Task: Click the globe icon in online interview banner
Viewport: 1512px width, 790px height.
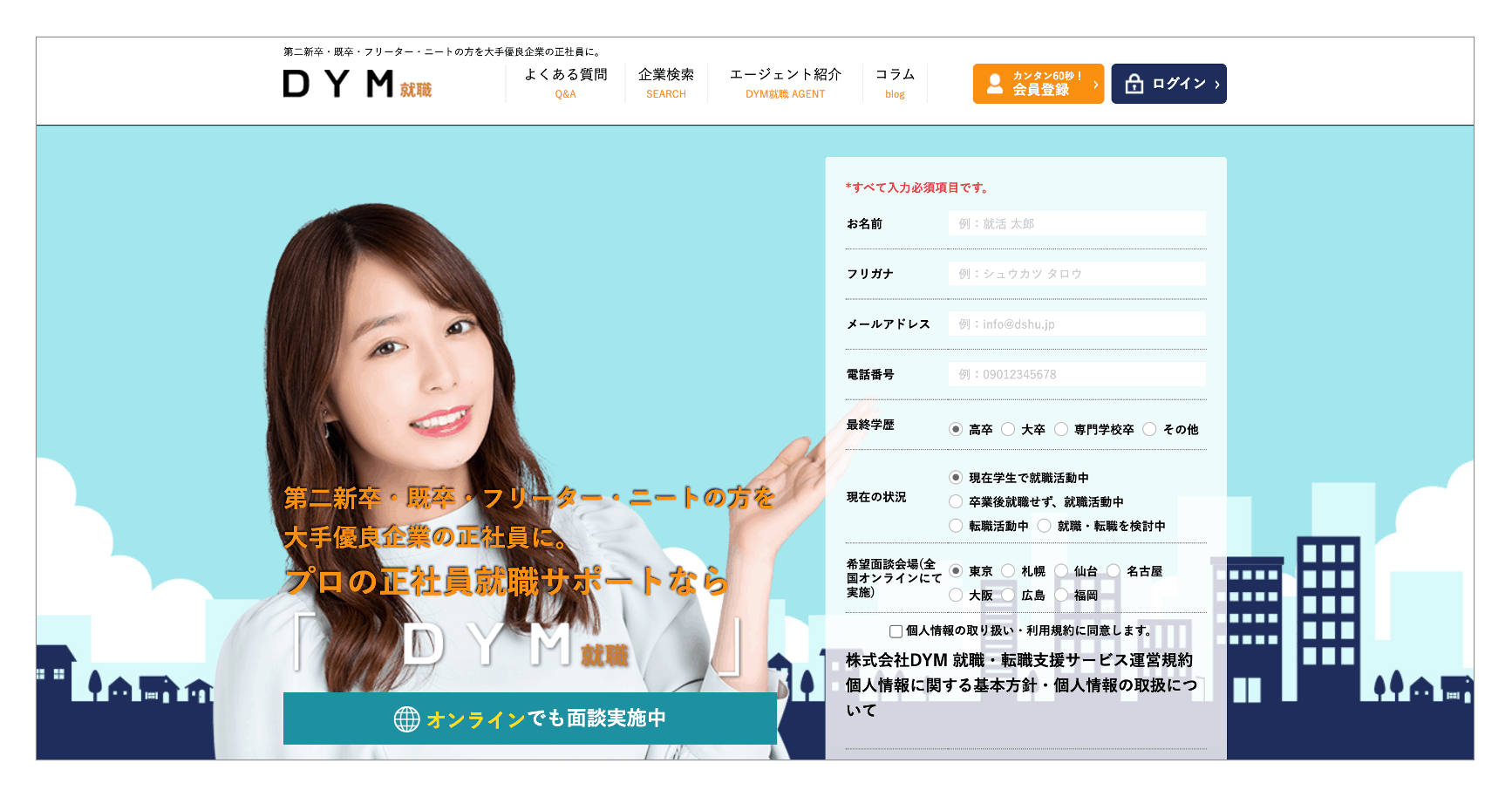Action: [x=407, y=719]
